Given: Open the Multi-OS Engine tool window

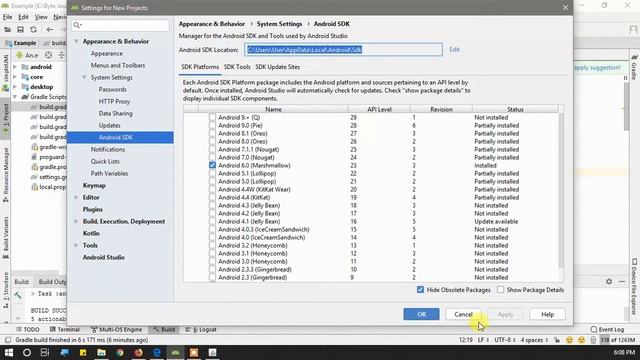Looking at the screenshot, I should click(117, 329).
